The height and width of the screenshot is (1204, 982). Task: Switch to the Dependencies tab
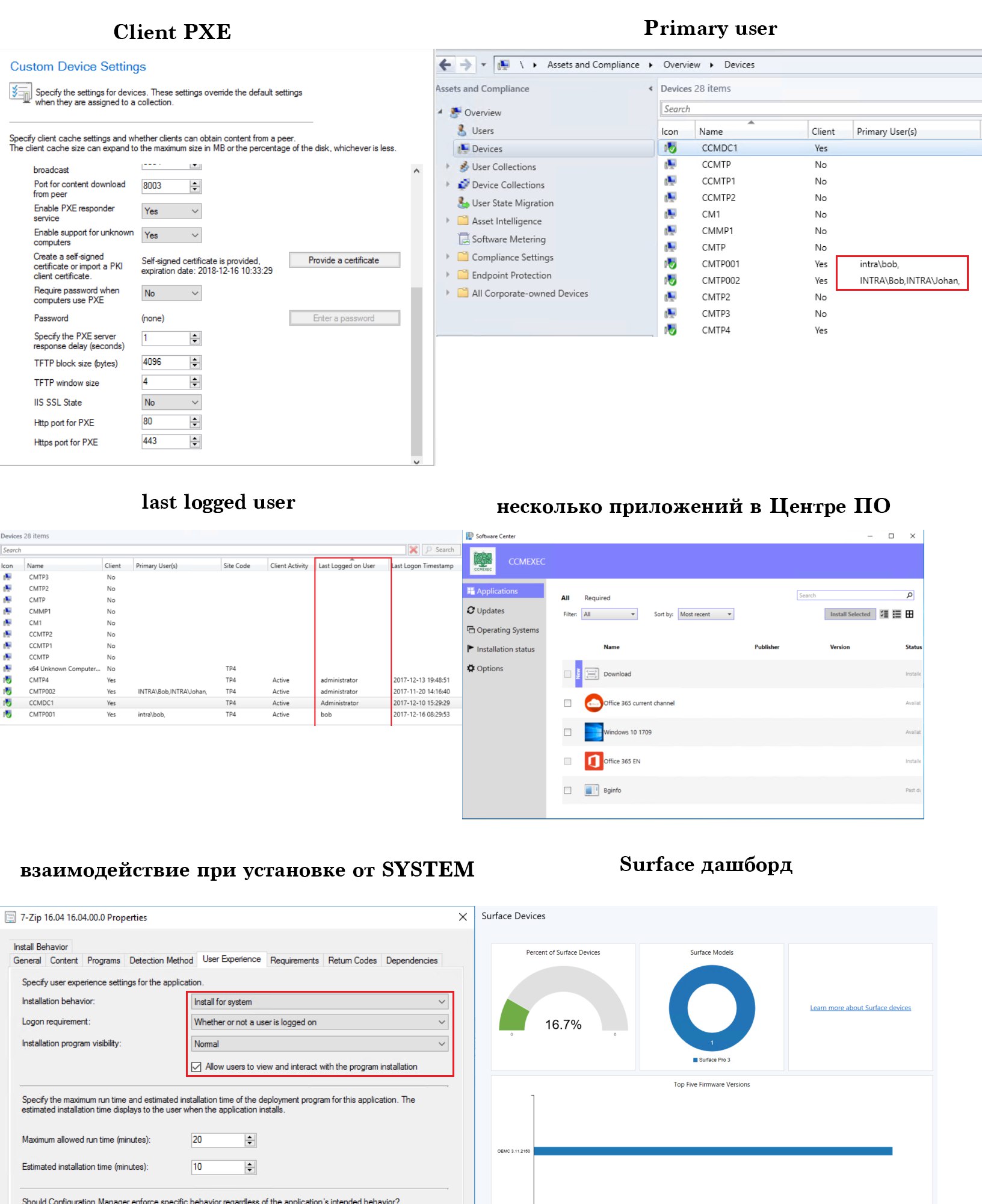(x=412, y=960)
